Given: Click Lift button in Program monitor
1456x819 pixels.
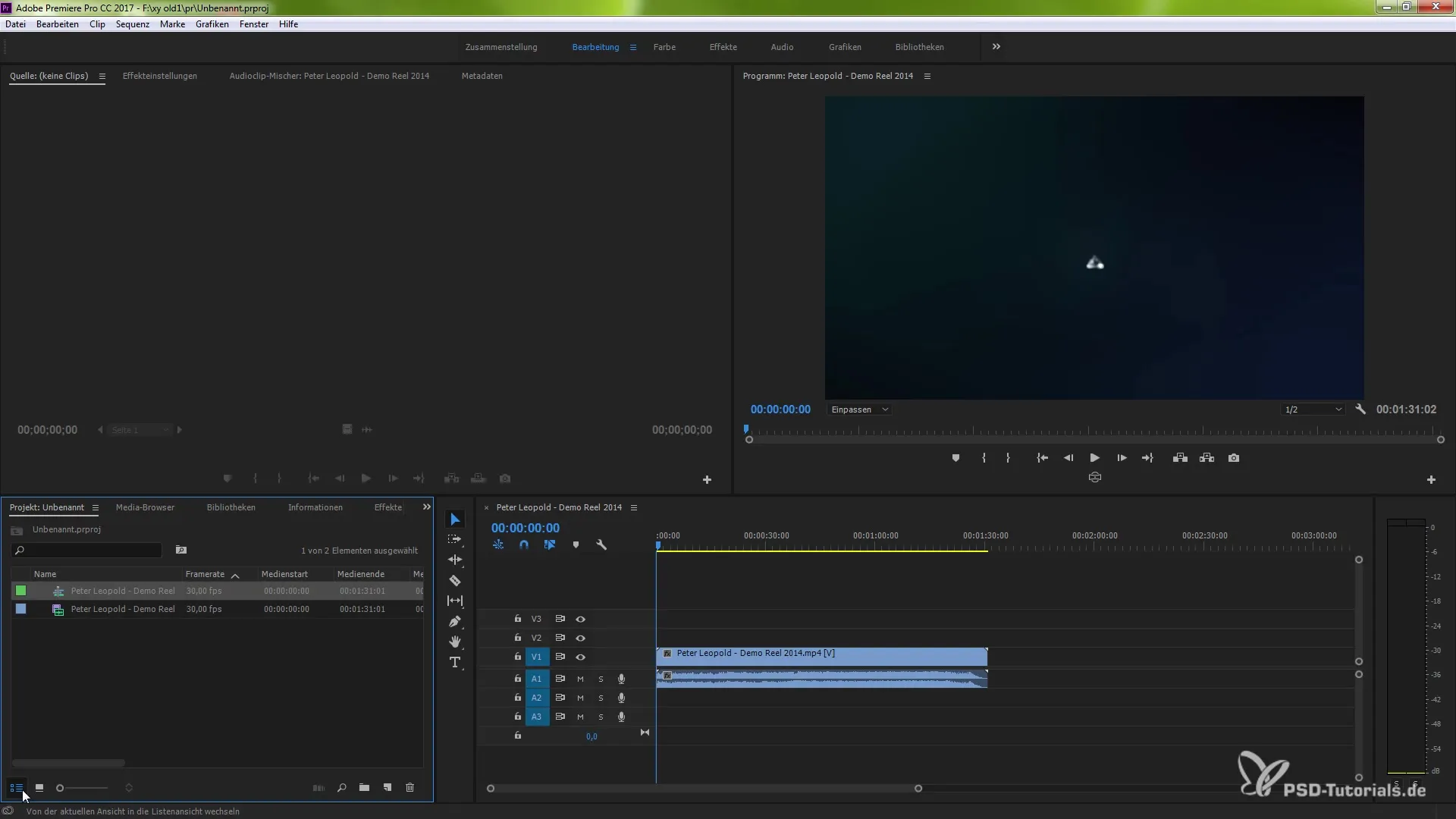Looking at the screenshot, I should click(x=1180, y=458).
